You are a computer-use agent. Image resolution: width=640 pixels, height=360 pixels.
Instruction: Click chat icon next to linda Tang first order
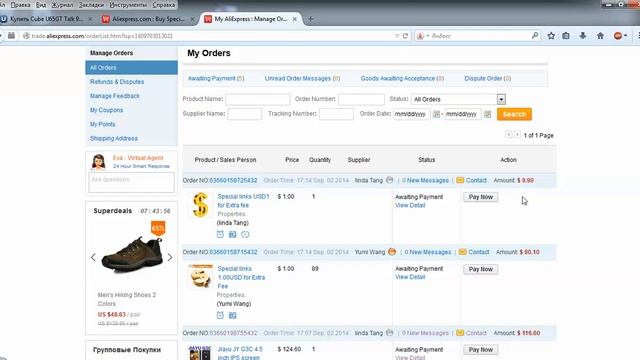[389, 180]
